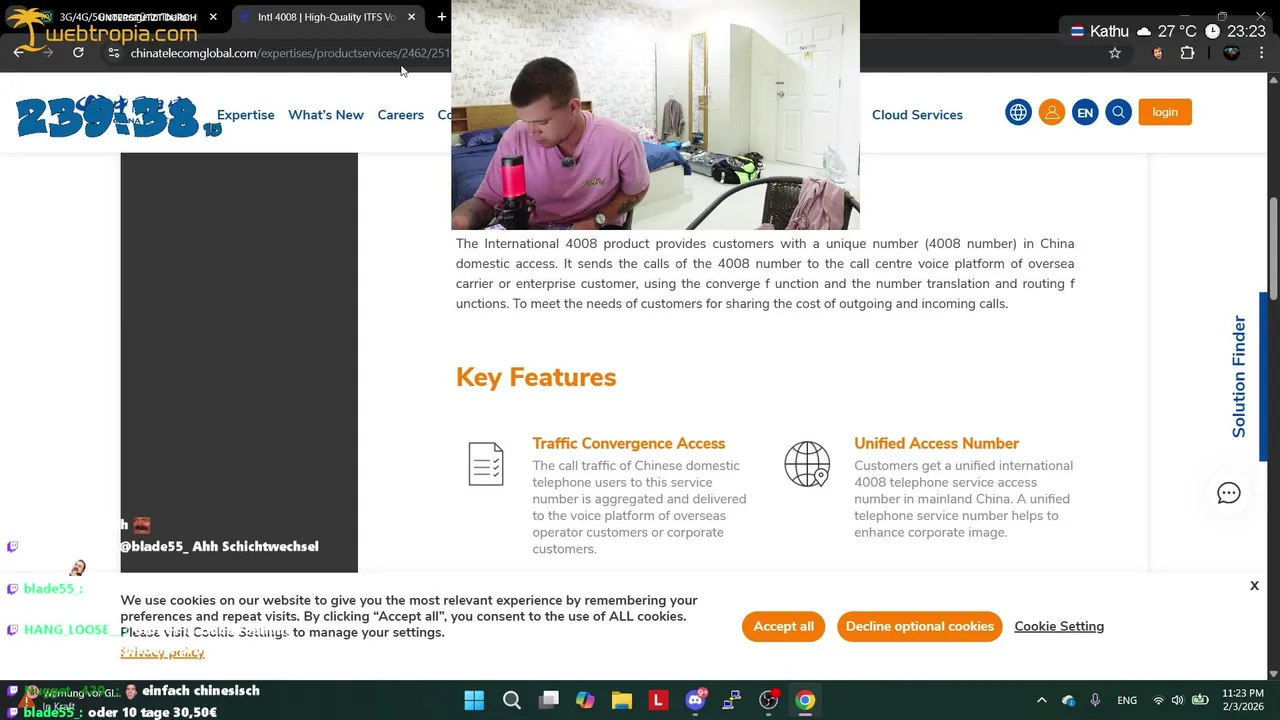
Task: Open site search magnifier icon
Action: tap(1118, 112)
